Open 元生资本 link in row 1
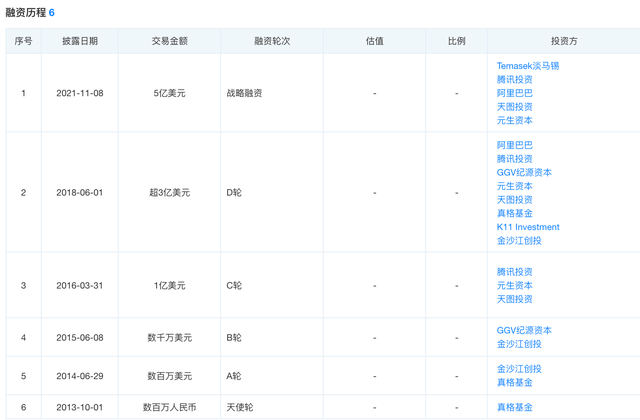Viewport: 640px width, 420px height. coord(514,120)
